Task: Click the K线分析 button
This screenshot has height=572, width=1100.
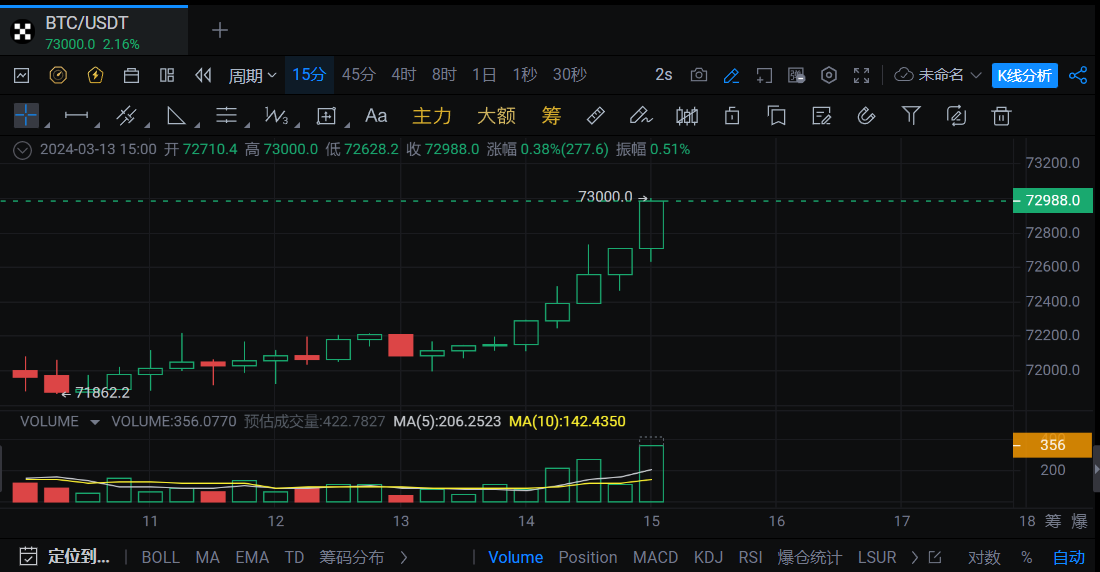Action: point(1024,75)
